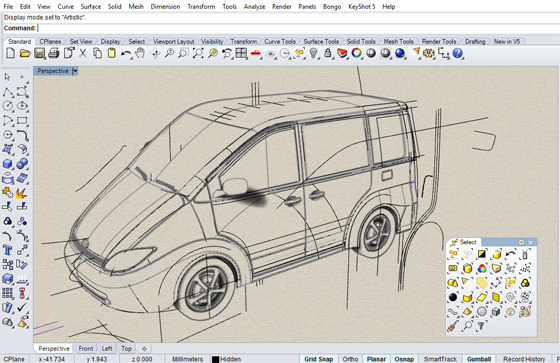560x363 pixels.
Task: Open the Select panel gear options
Action: [x=521, y=242]
